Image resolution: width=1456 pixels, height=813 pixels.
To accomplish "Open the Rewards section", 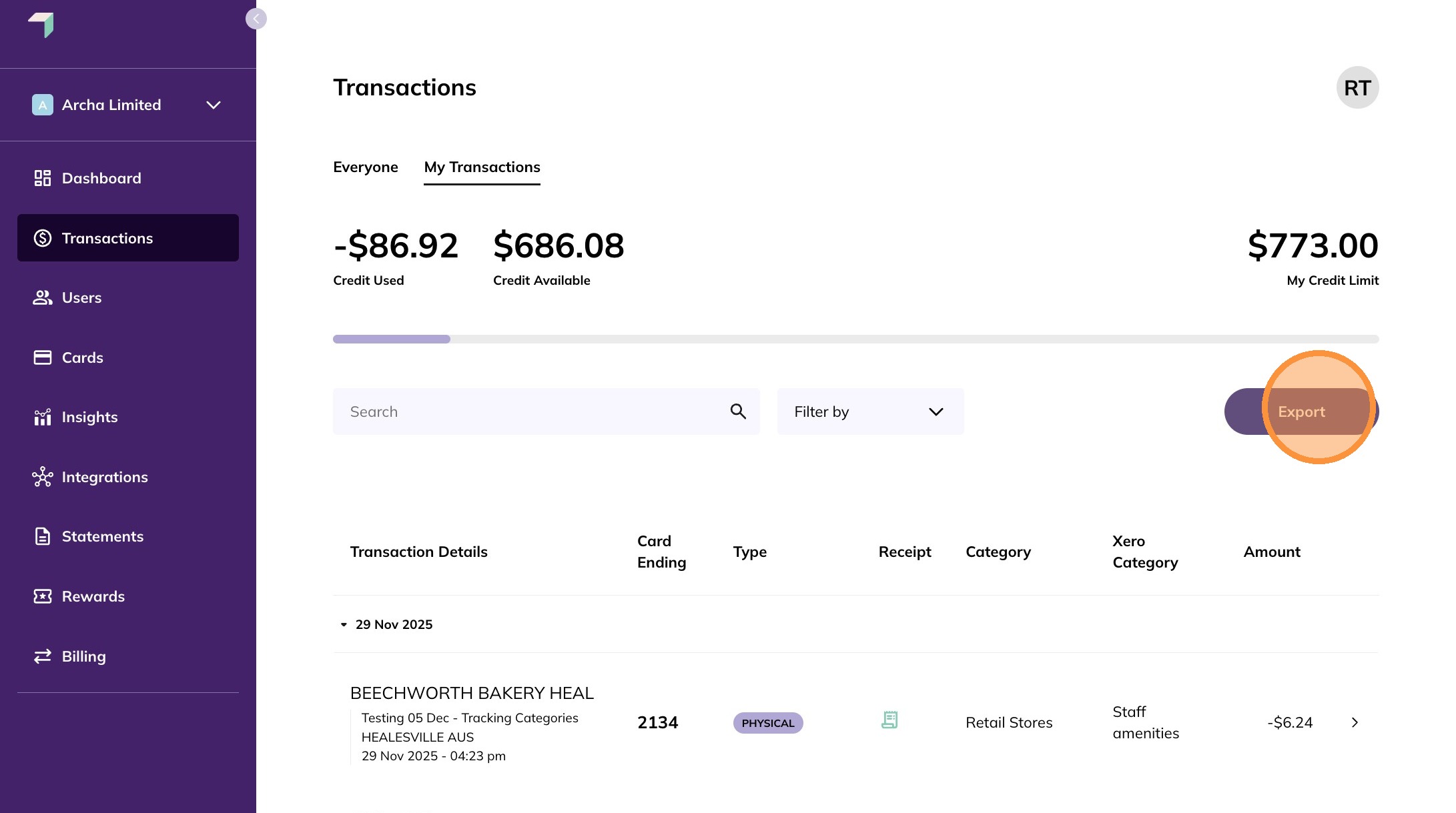I will point(93,596).
